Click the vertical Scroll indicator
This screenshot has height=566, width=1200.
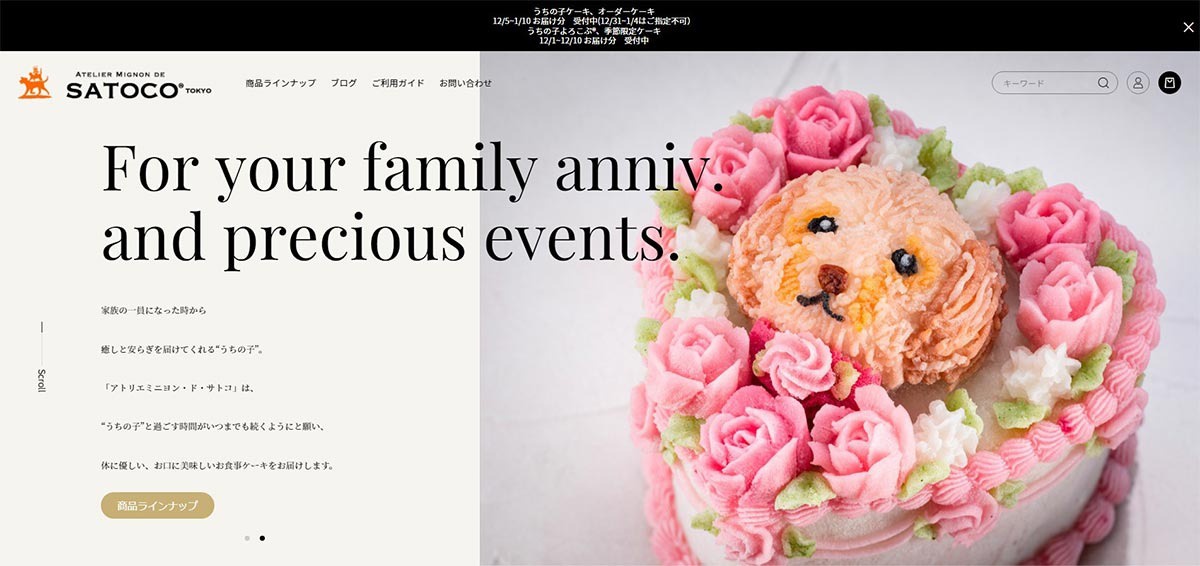coord(41,357)
